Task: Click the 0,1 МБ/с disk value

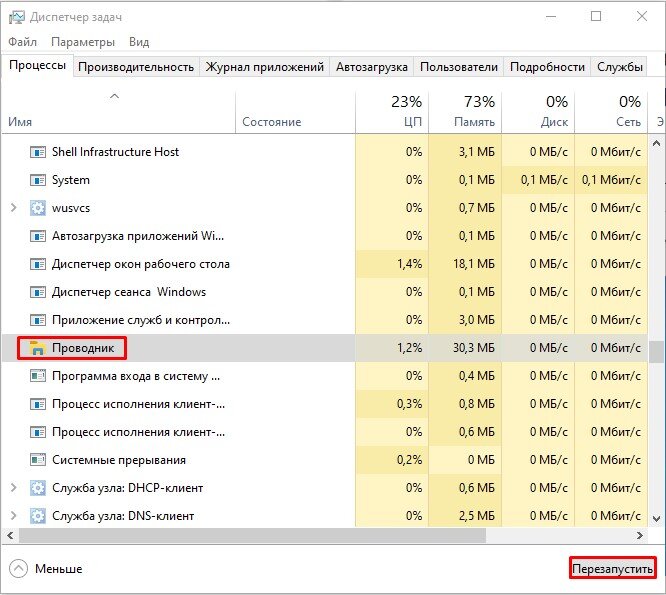Action: 544,180
